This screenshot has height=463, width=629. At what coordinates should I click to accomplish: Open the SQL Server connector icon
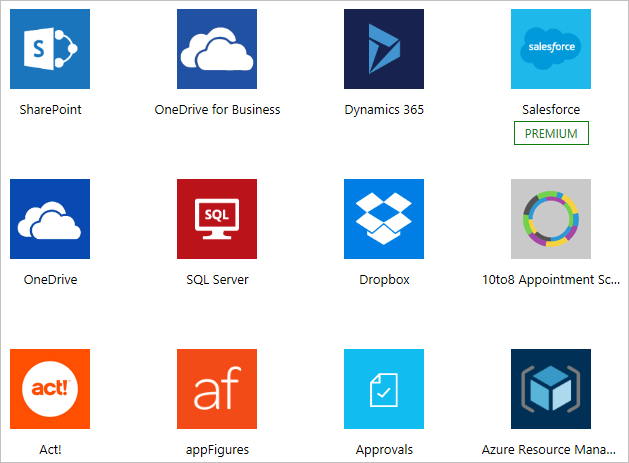[217, 219]
